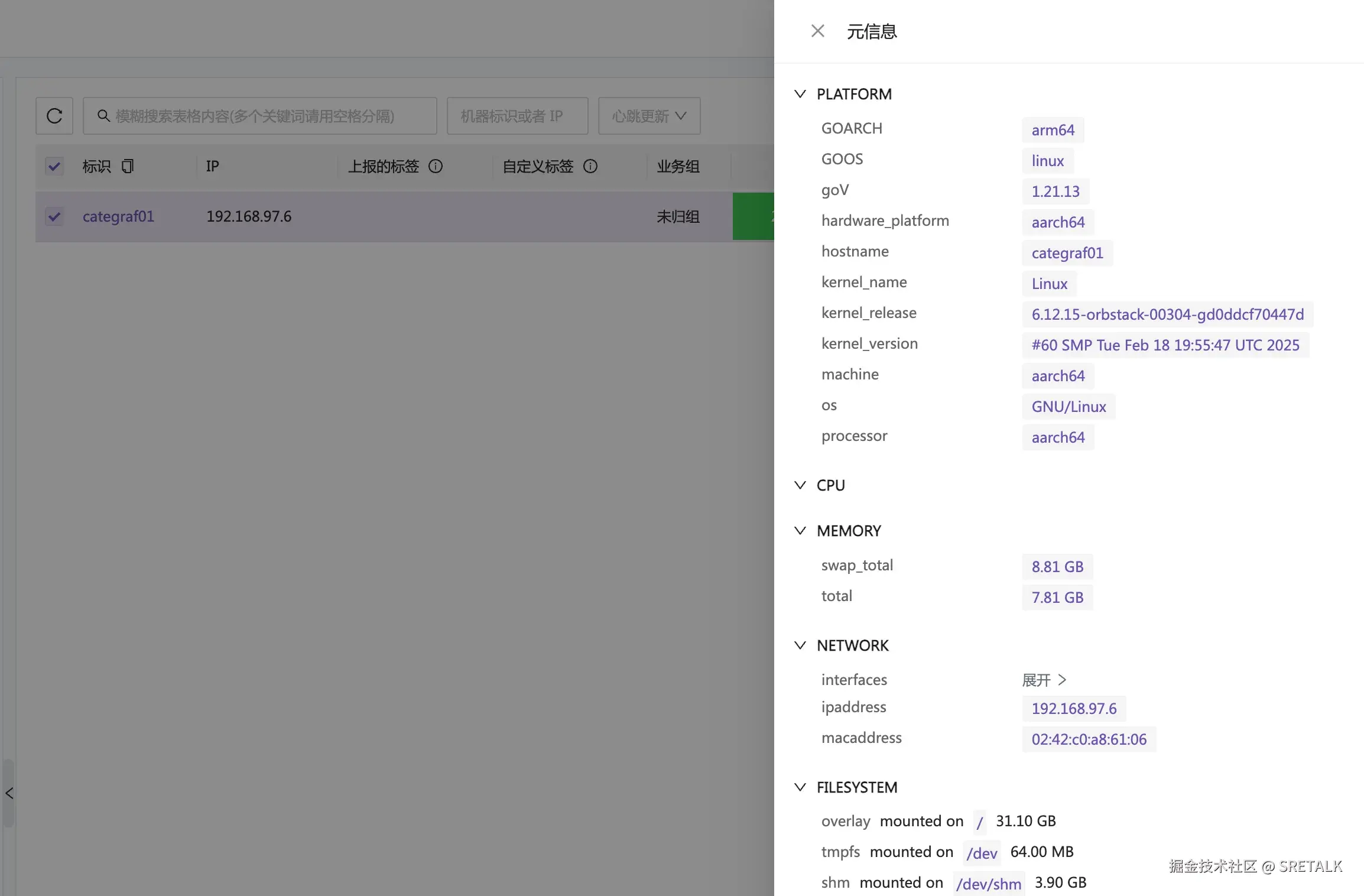The height and width of the screenshot is (896, 1364).
Task: Collapse the NETWORK section
Action: tap(800, 645)
